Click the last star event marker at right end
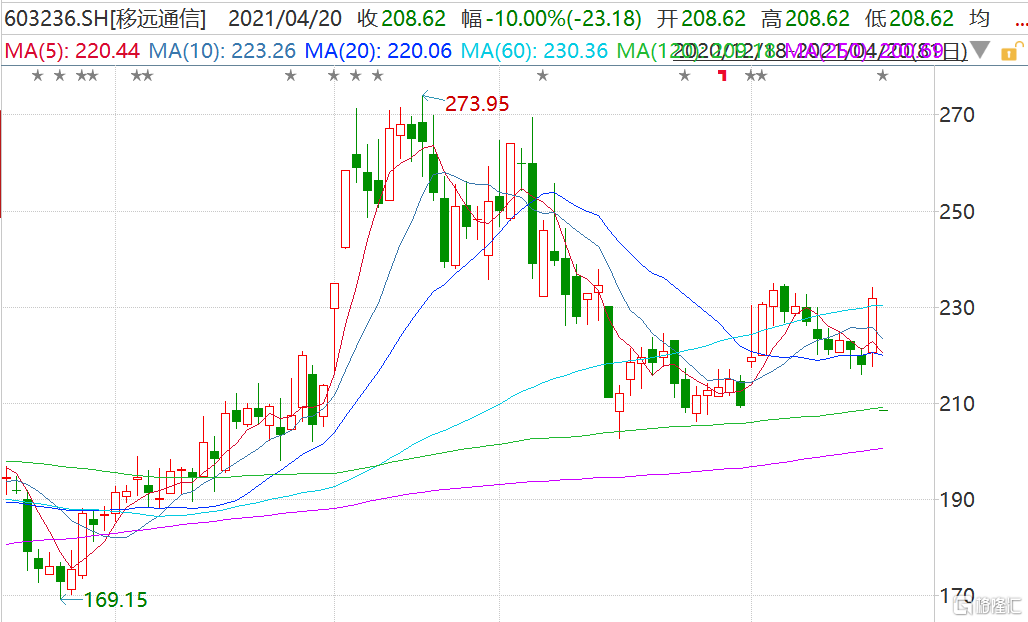The image size is (1028, 622). [882, 76]
